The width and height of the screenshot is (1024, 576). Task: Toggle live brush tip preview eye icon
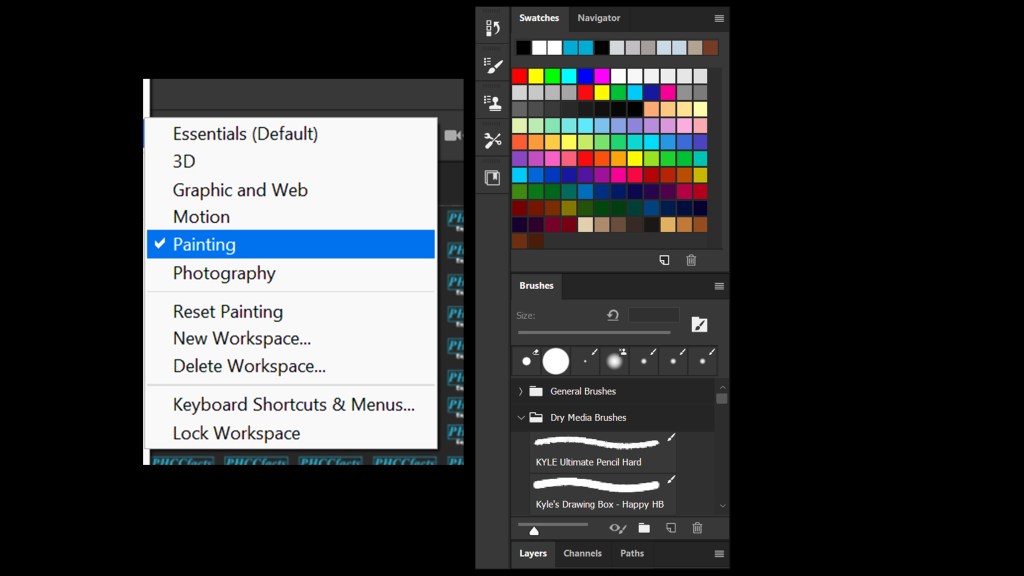coord(617,528)
